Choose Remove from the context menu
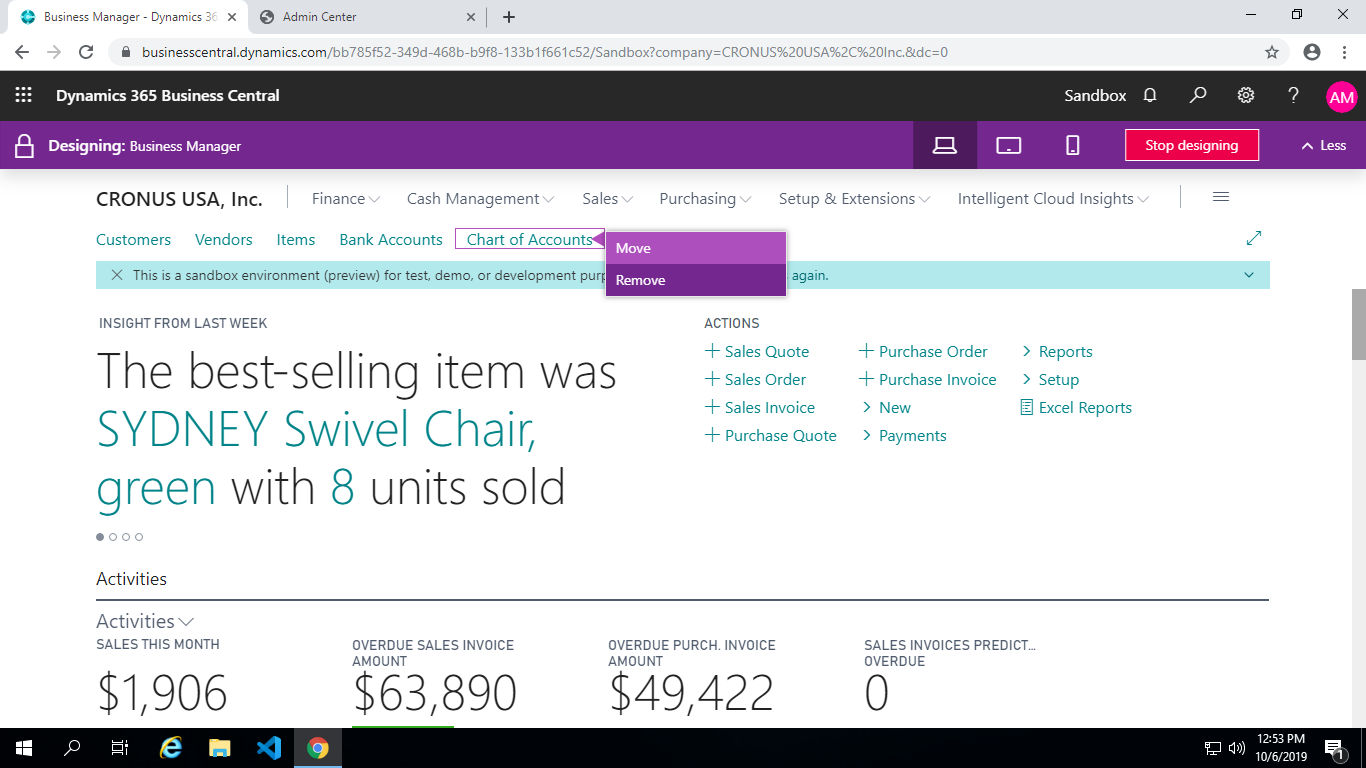The width and height of the screenshot is (1366, 768). click(x=696, y=280)
